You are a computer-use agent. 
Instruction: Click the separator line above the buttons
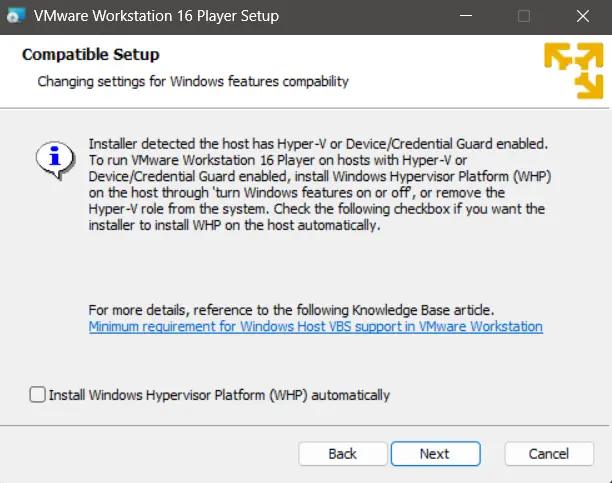[x=306, y=425]
